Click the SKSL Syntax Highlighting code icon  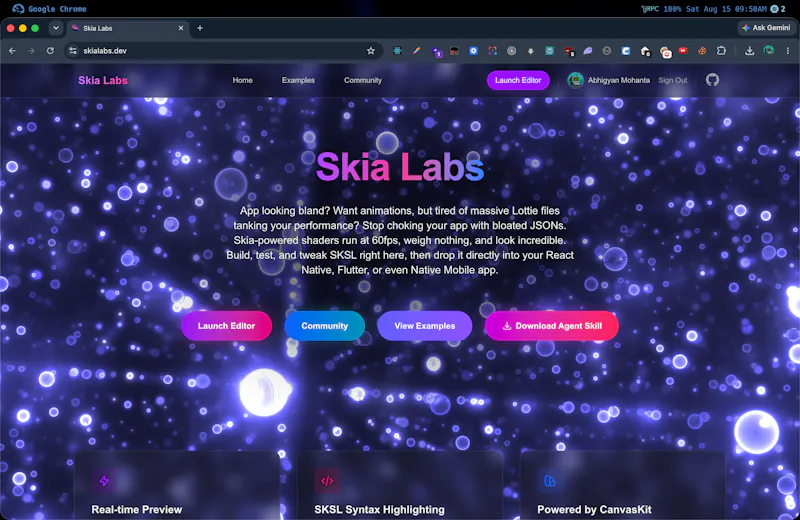point(327,481)
